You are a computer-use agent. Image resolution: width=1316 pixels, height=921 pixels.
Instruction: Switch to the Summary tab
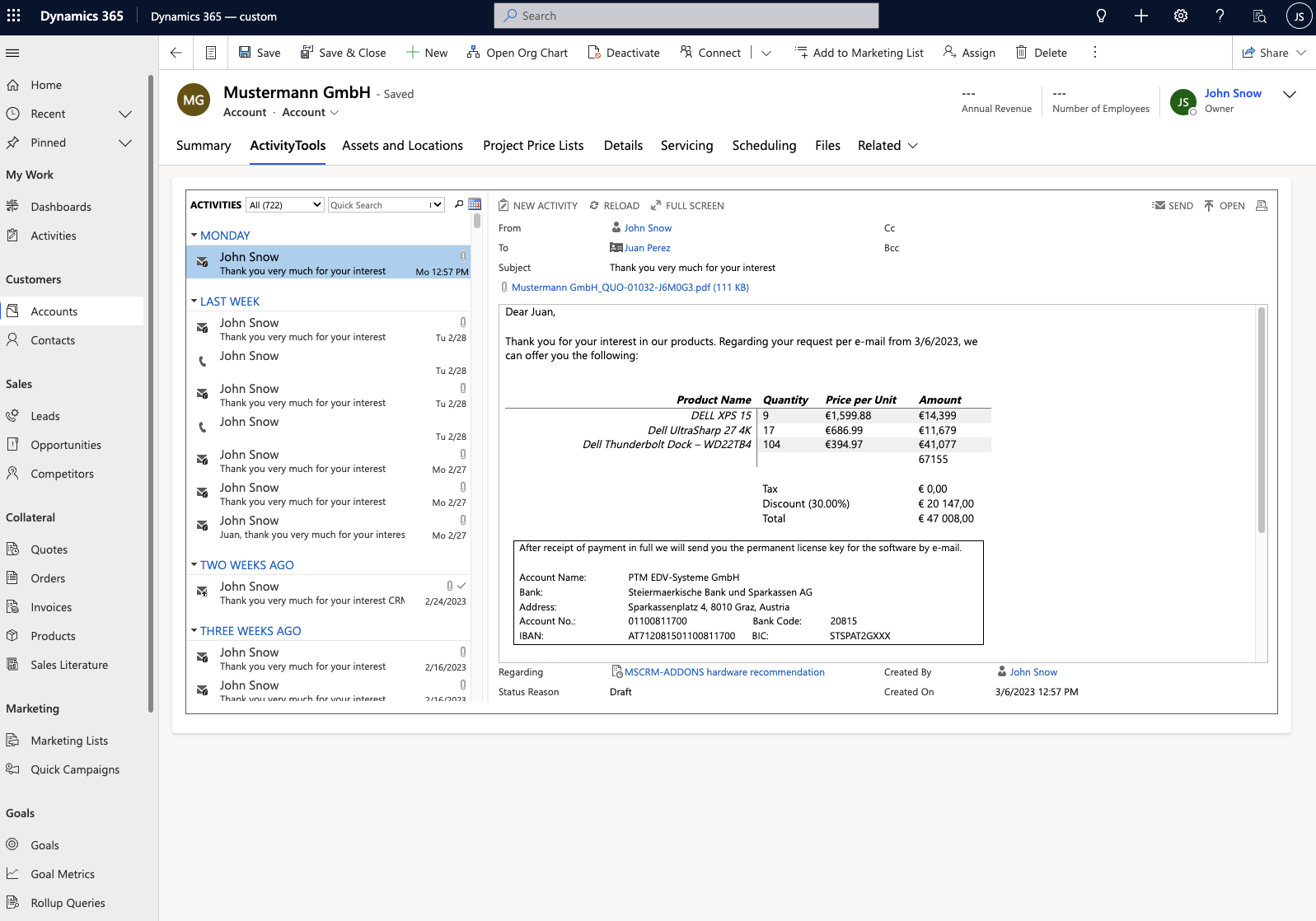coord(204,146)
